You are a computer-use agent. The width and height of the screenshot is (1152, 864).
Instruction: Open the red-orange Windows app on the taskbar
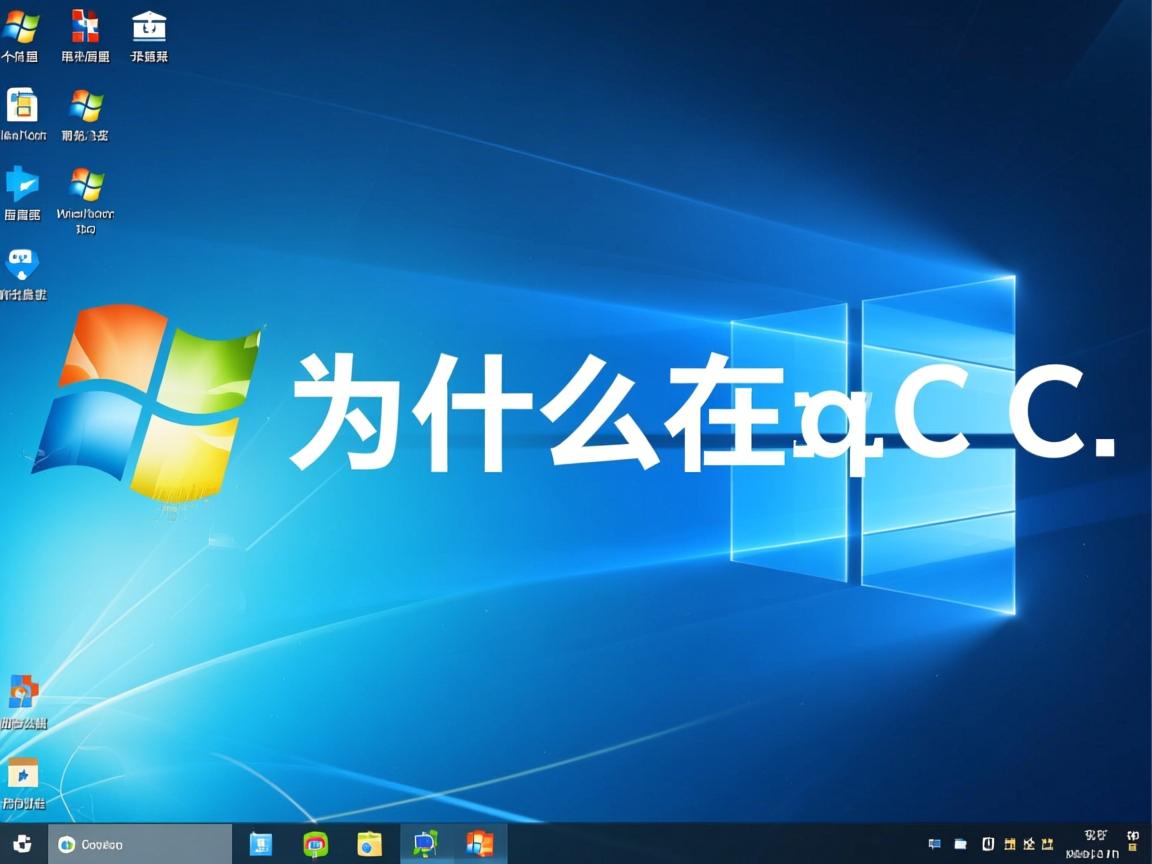(480, 843)
